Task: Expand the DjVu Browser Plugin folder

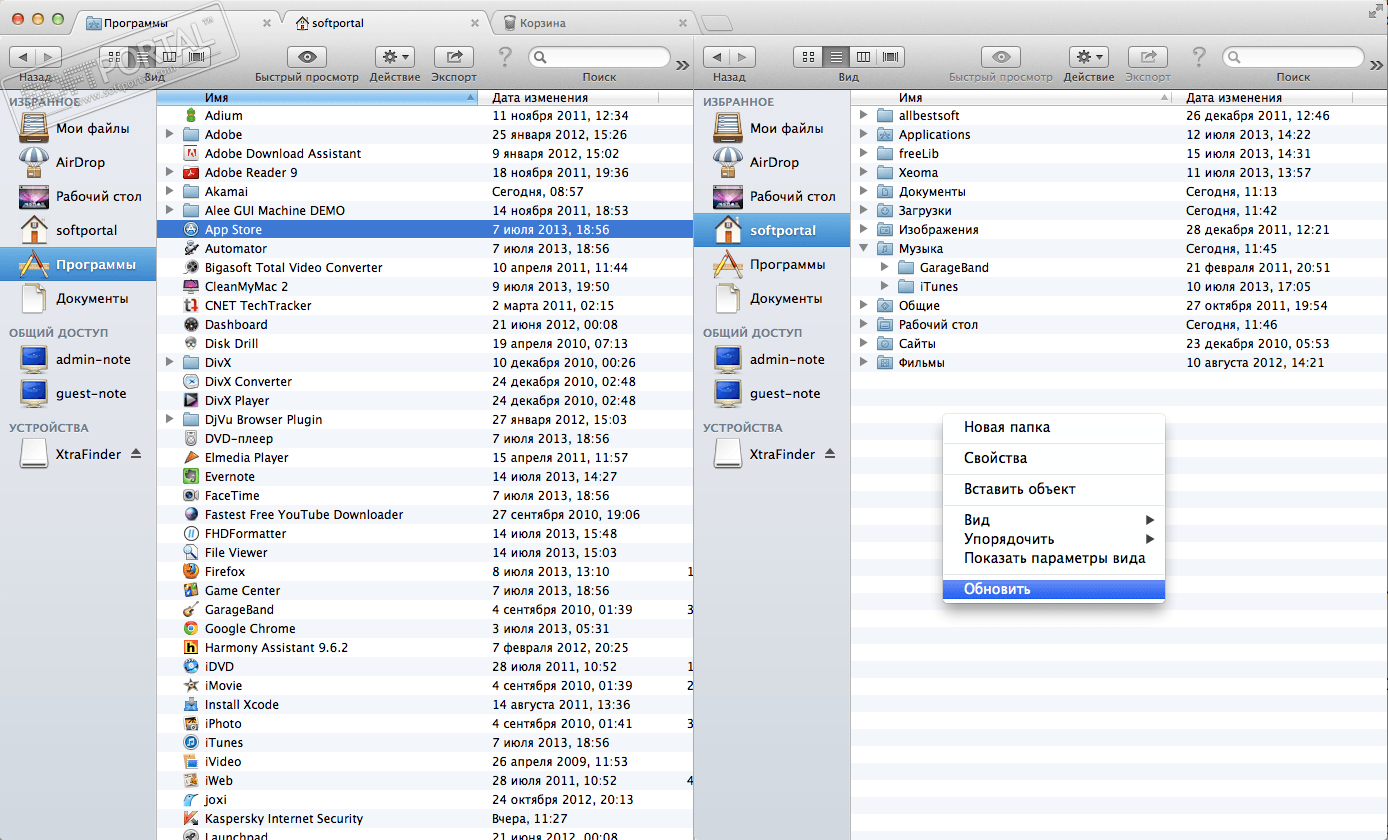Action: [169, 420]
